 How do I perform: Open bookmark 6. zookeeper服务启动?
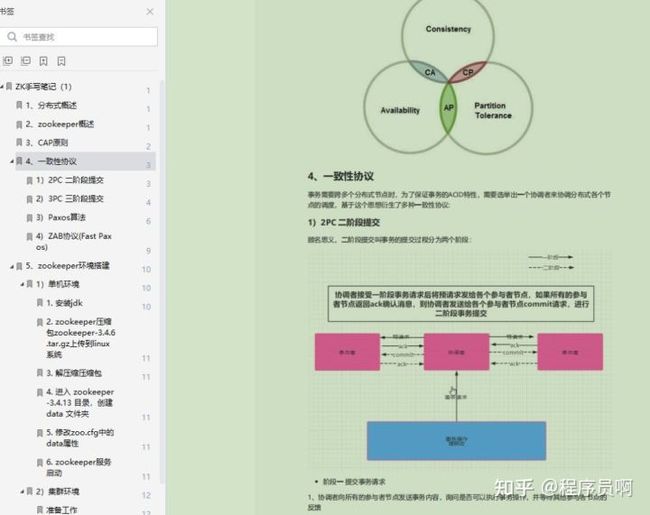(79, 467)
